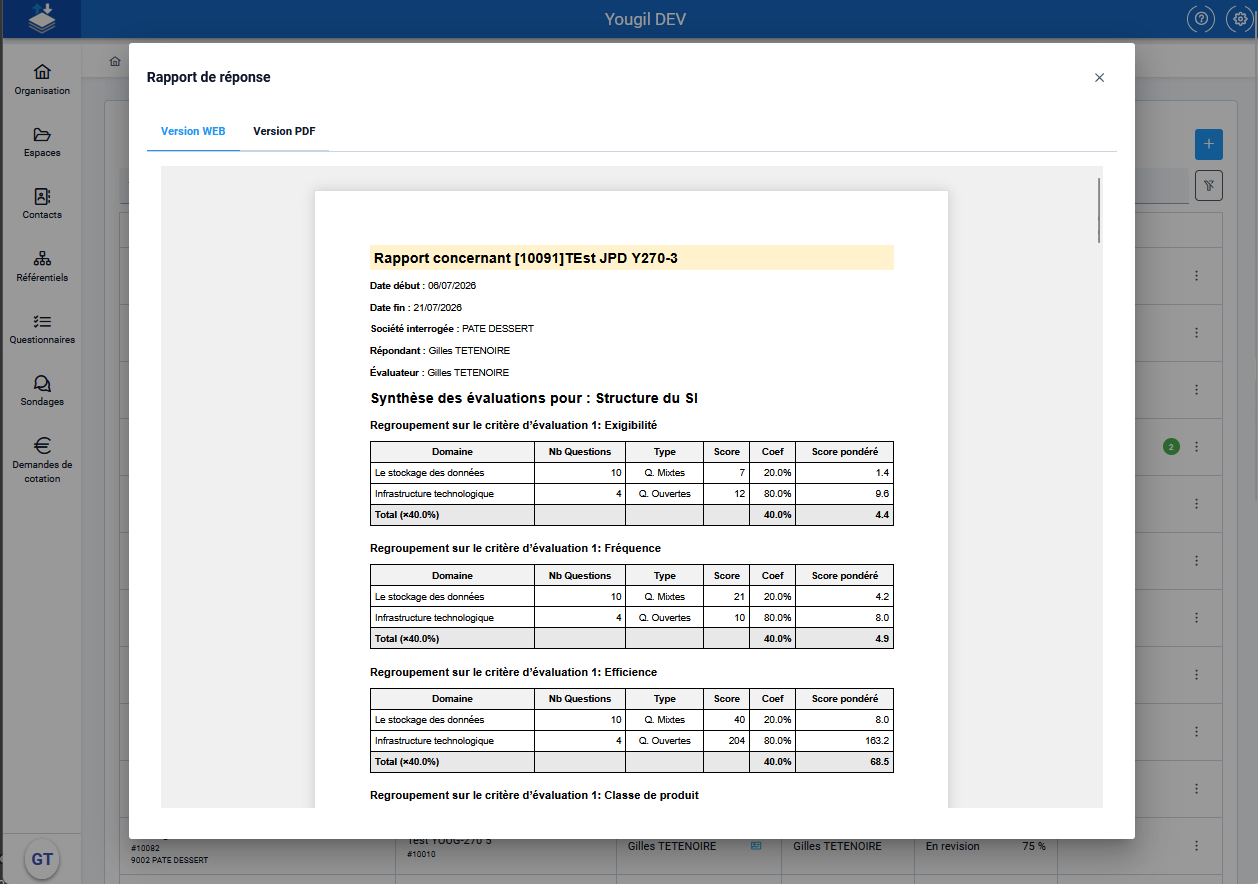
Task: Open the GT user avatar menu
Action: coord(42,859)
